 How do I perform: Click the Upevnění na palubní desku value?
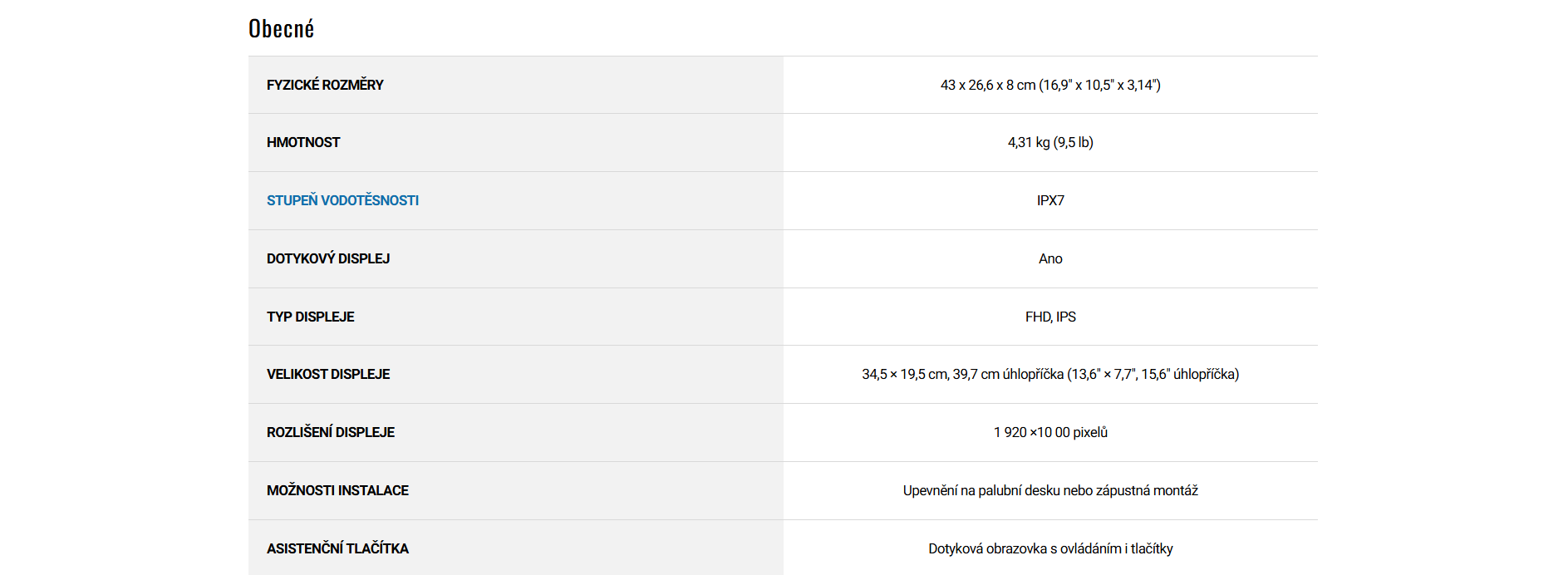pyautogui.click(x=1050, y=490)
